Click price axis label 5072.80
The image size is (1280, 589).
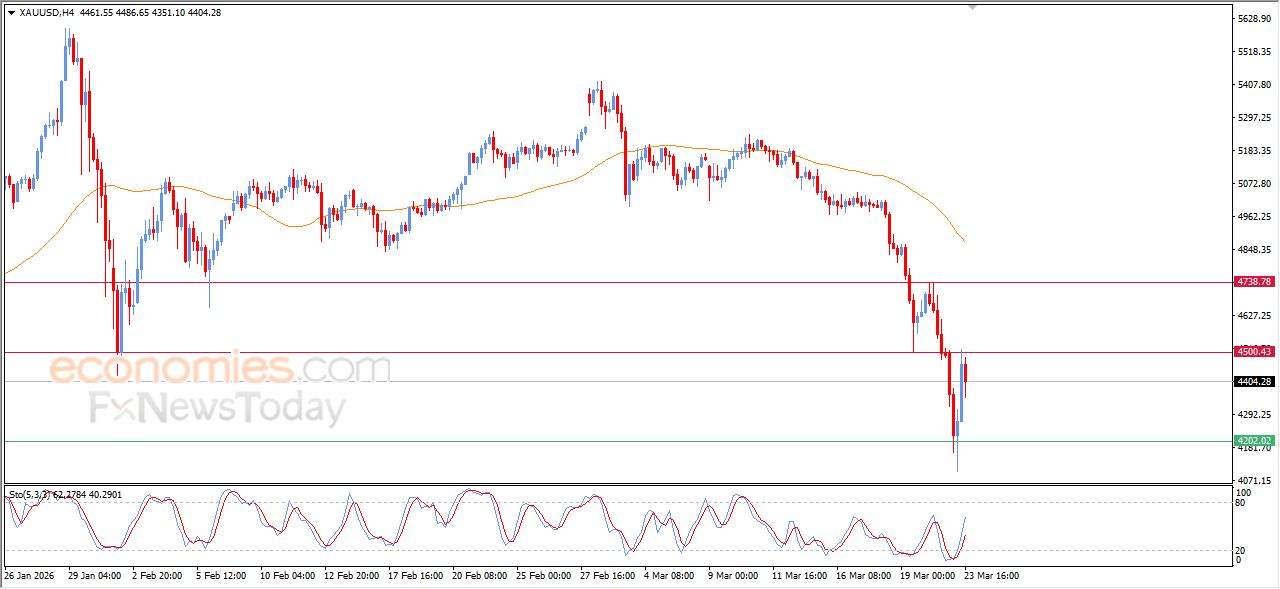click(1254, 184)
